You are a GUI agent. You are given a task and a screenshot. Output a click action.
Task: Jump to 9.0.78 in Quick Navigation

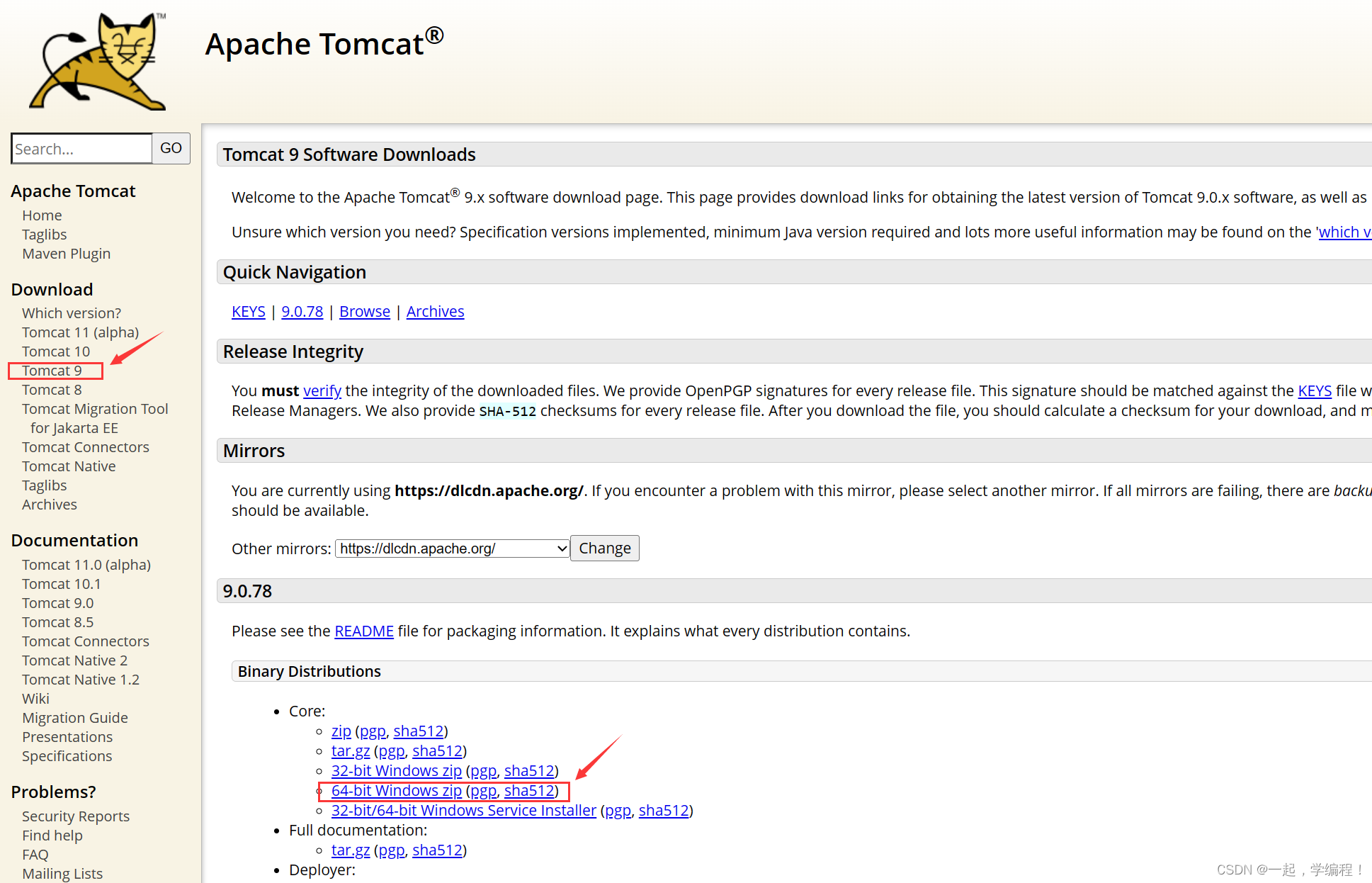[x=302, y=311]
